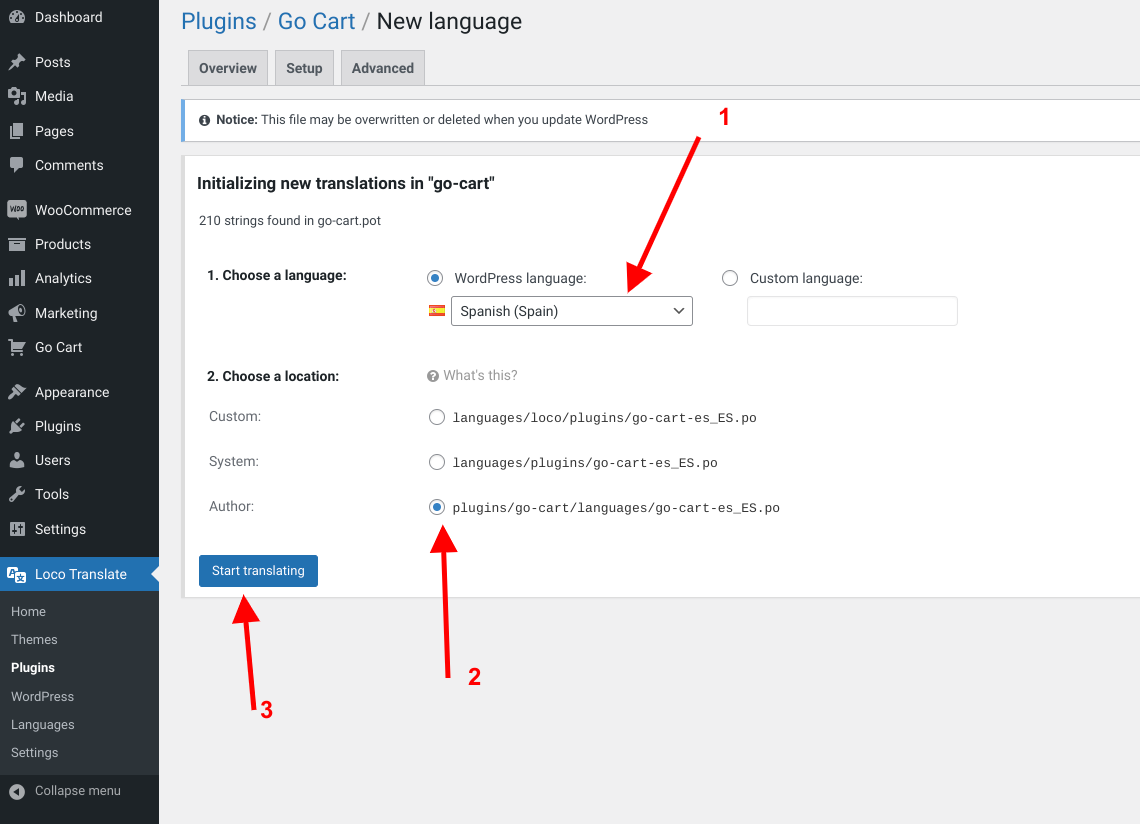The width and height of the screenshot is (1140, 824).
Task: Open the Spanish (Spain) language dropdown
Action: click(571, 311)
